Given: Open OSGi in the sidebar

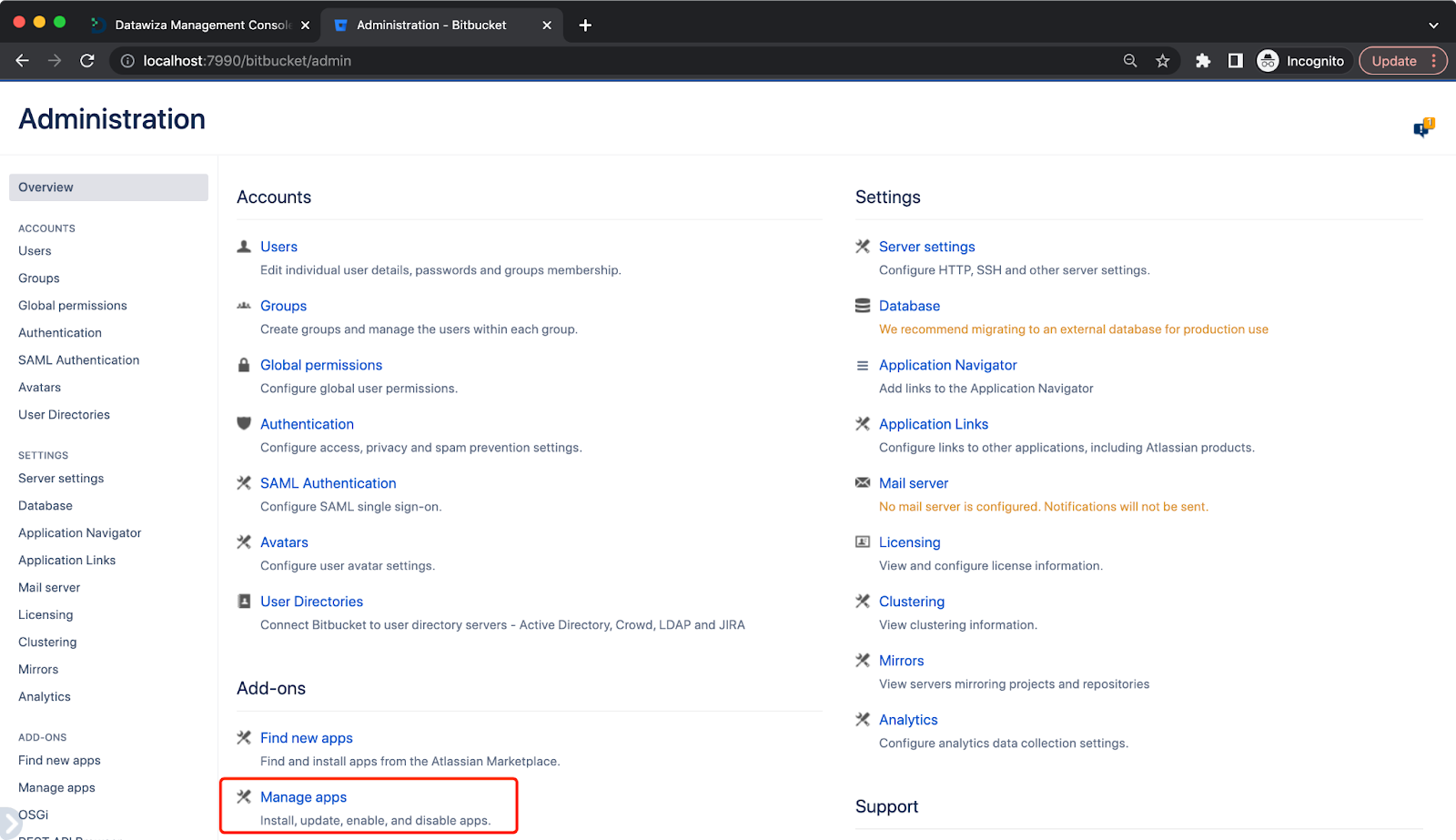Looking at the screenshot, I should tap(34, 815).
